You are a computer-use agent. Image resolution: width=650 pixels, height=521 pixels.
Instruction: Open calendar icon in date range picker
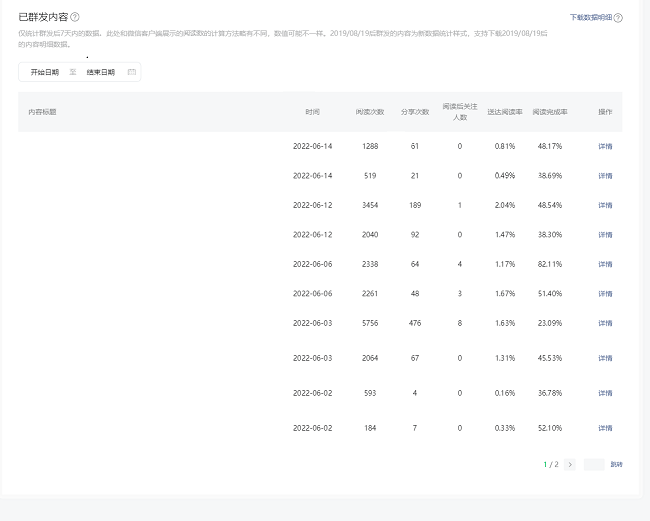[x=131, y=72]
